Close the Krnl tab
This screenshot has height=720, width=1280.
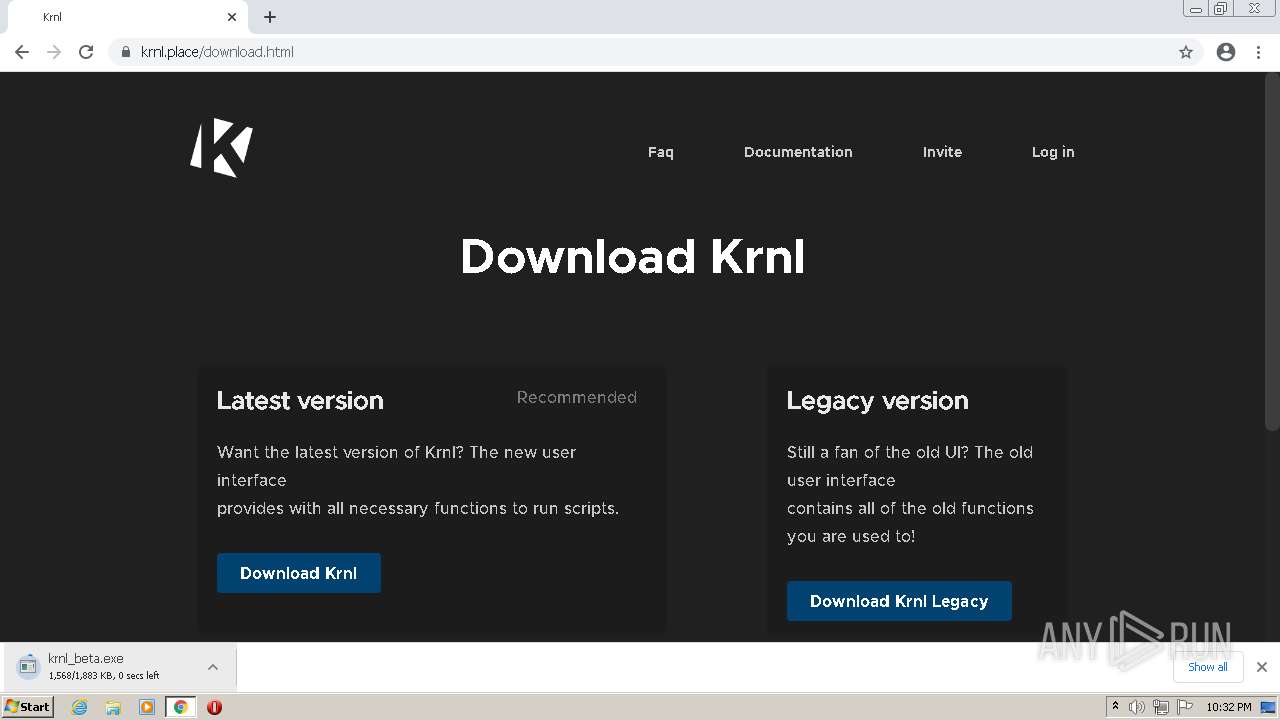pyautogui.click(x=232, y=17)
